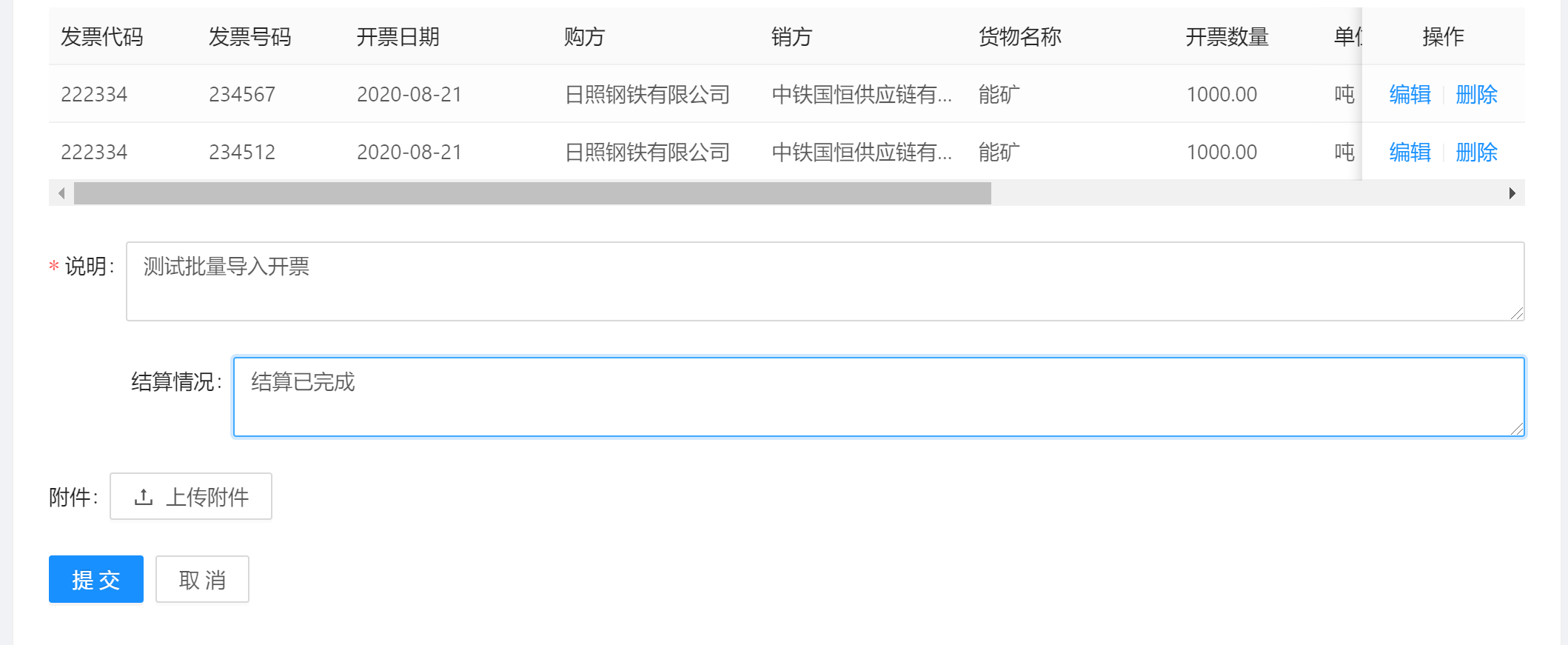Edit the invoice row numbered 234567
This screenshot has width=1568, height=645.
pos(1410,94)
